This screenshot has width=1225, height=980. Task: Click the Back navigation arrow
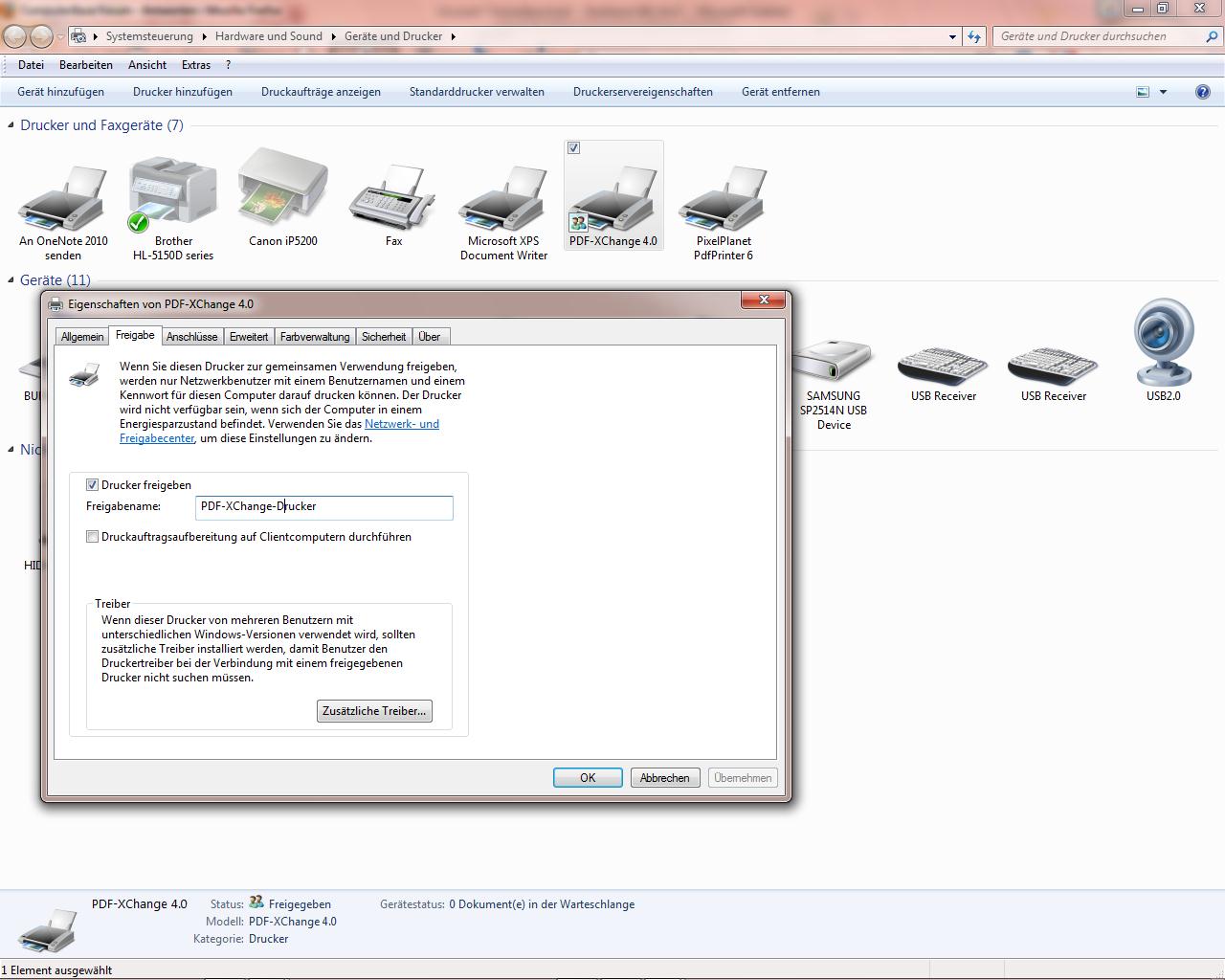pos(15,36)
